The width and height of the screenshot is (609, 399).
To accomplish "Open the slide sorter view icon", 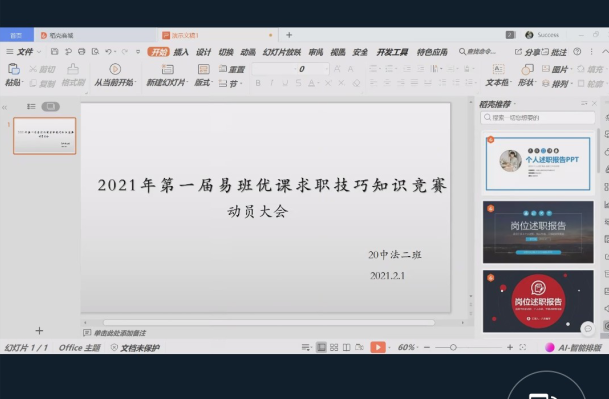I will [x=334, y=347].
